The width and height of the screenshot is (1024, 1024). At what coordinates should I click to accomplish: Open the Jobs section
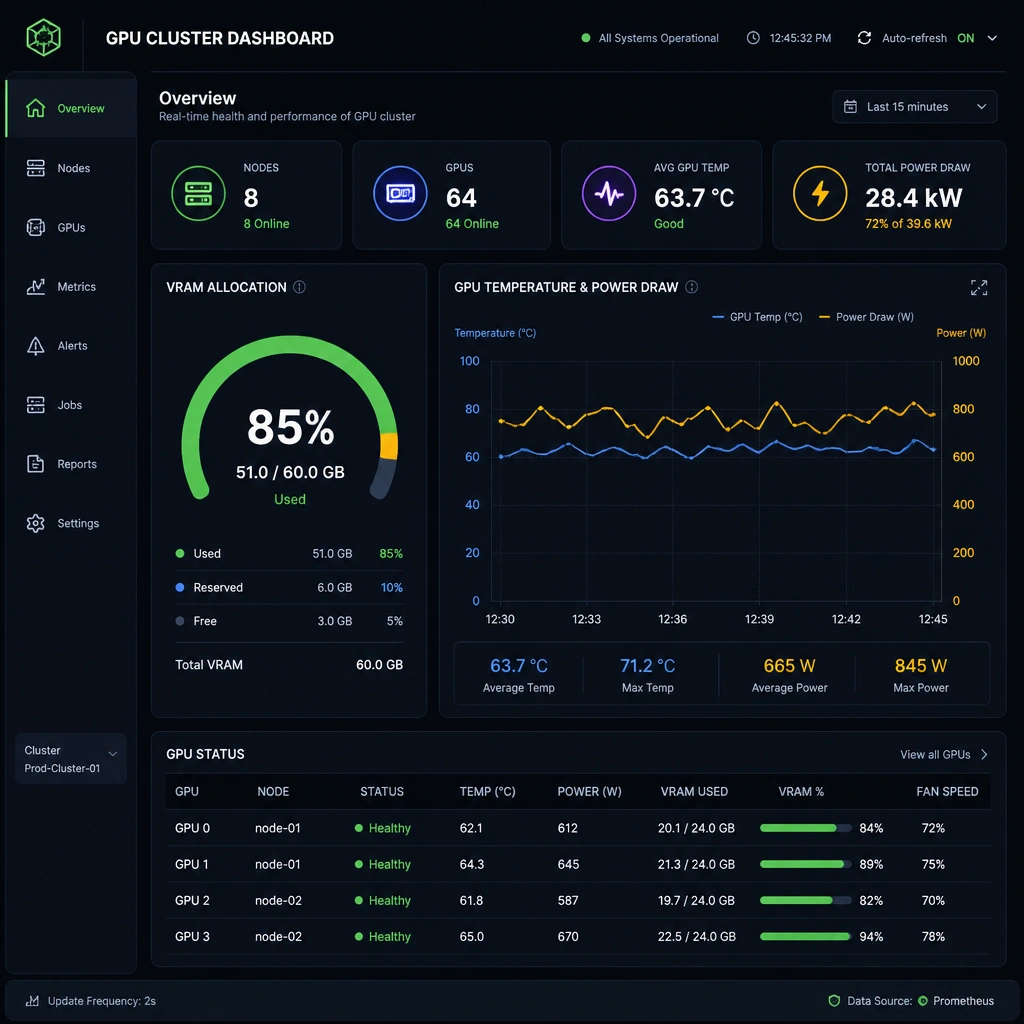coord(71,405)
